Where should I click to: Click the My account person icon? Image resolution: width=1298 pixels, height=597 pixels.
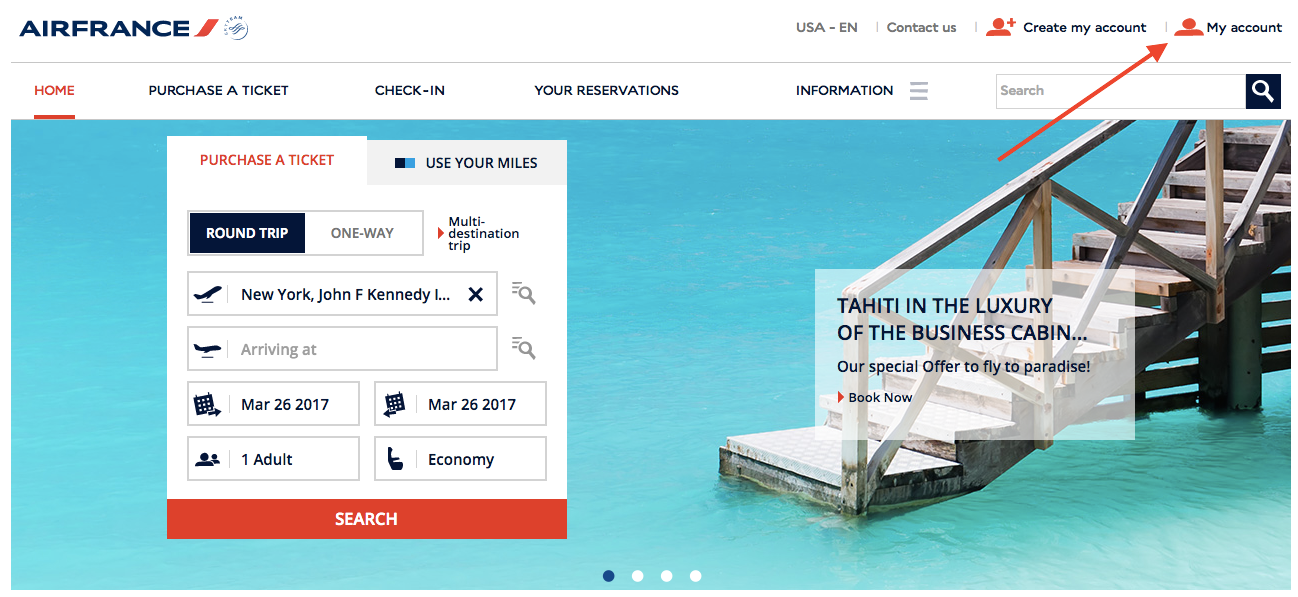[x=1188, y=27]
